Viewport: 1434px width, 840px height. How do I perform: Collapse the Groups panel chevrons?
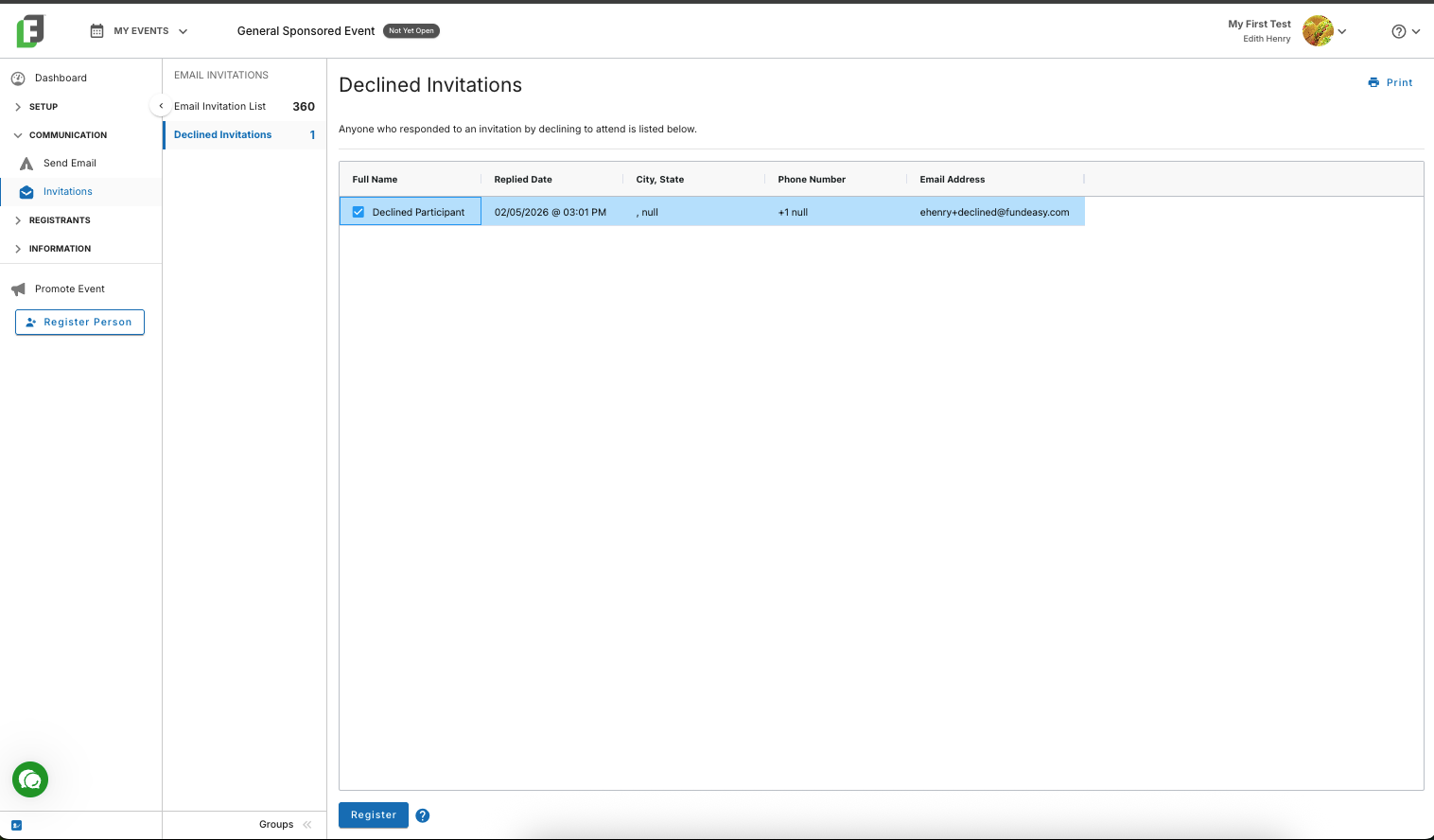[x=307, y=824]
